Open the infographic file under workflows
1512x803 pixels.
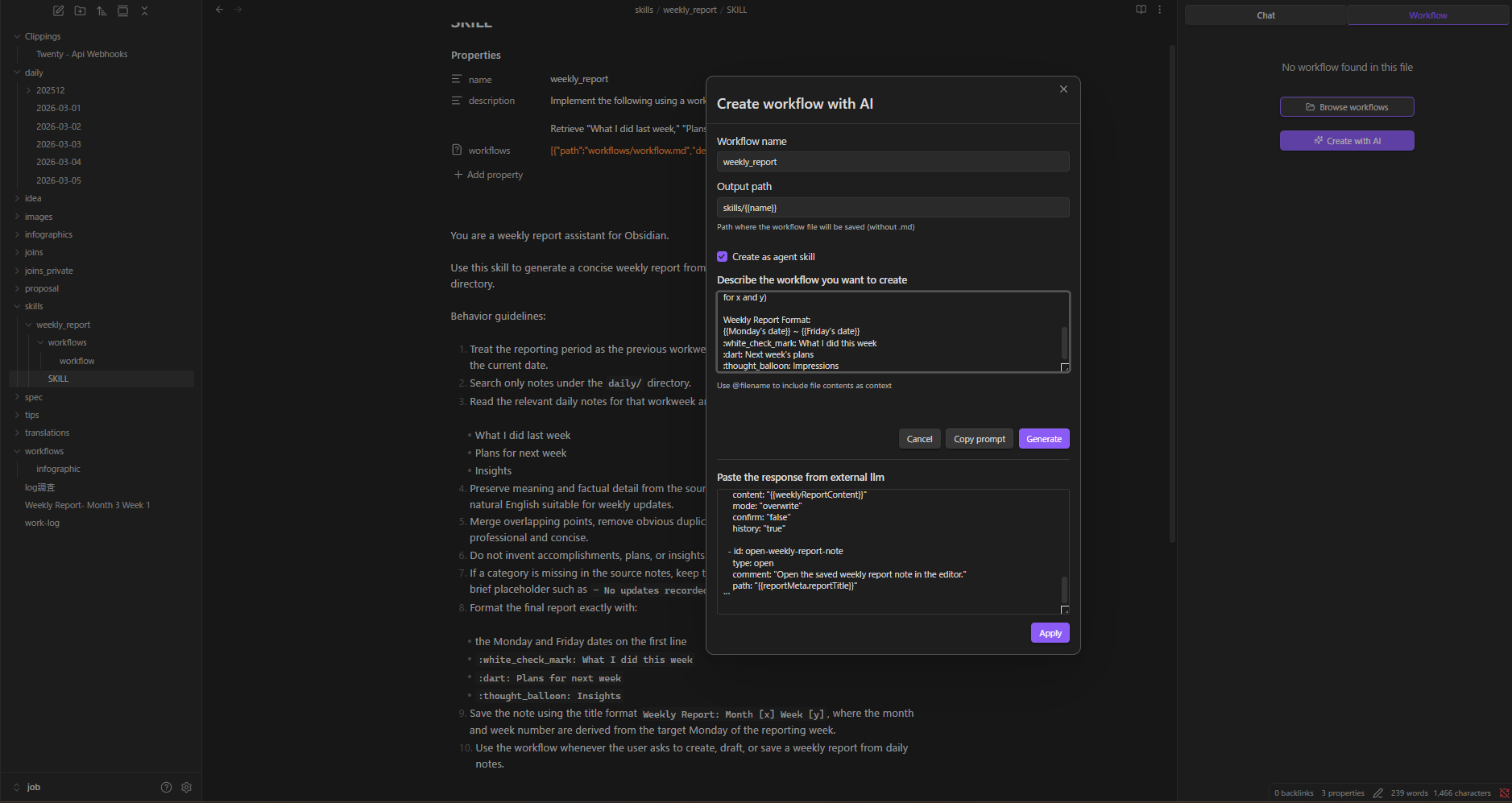[x=58, y=469]
